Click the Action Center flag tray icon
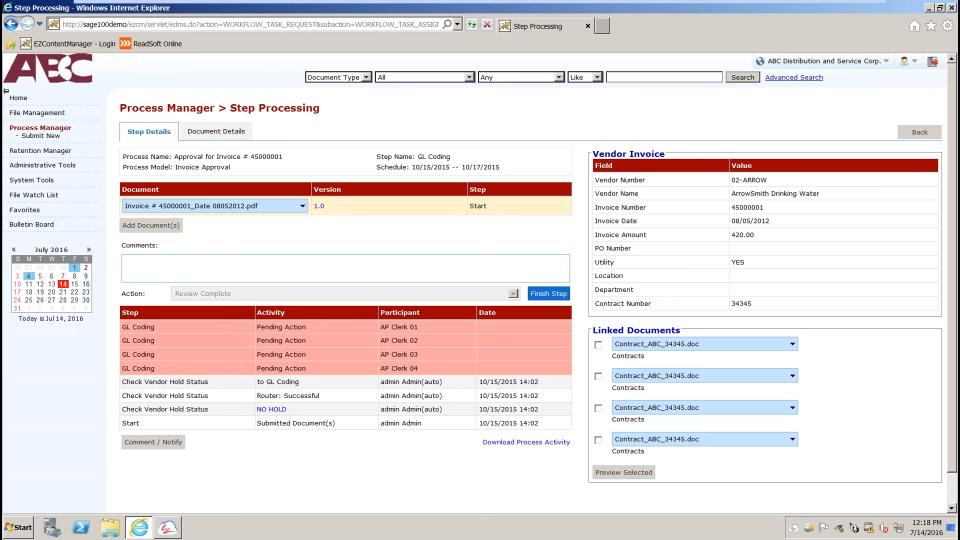This screenshot has width=960, height=540. coord(824,528)
